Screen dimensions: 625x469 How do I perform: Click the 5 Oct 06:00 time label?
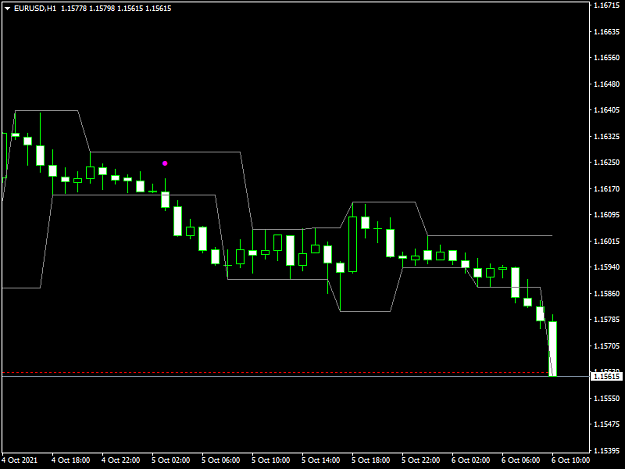point(221,460)
